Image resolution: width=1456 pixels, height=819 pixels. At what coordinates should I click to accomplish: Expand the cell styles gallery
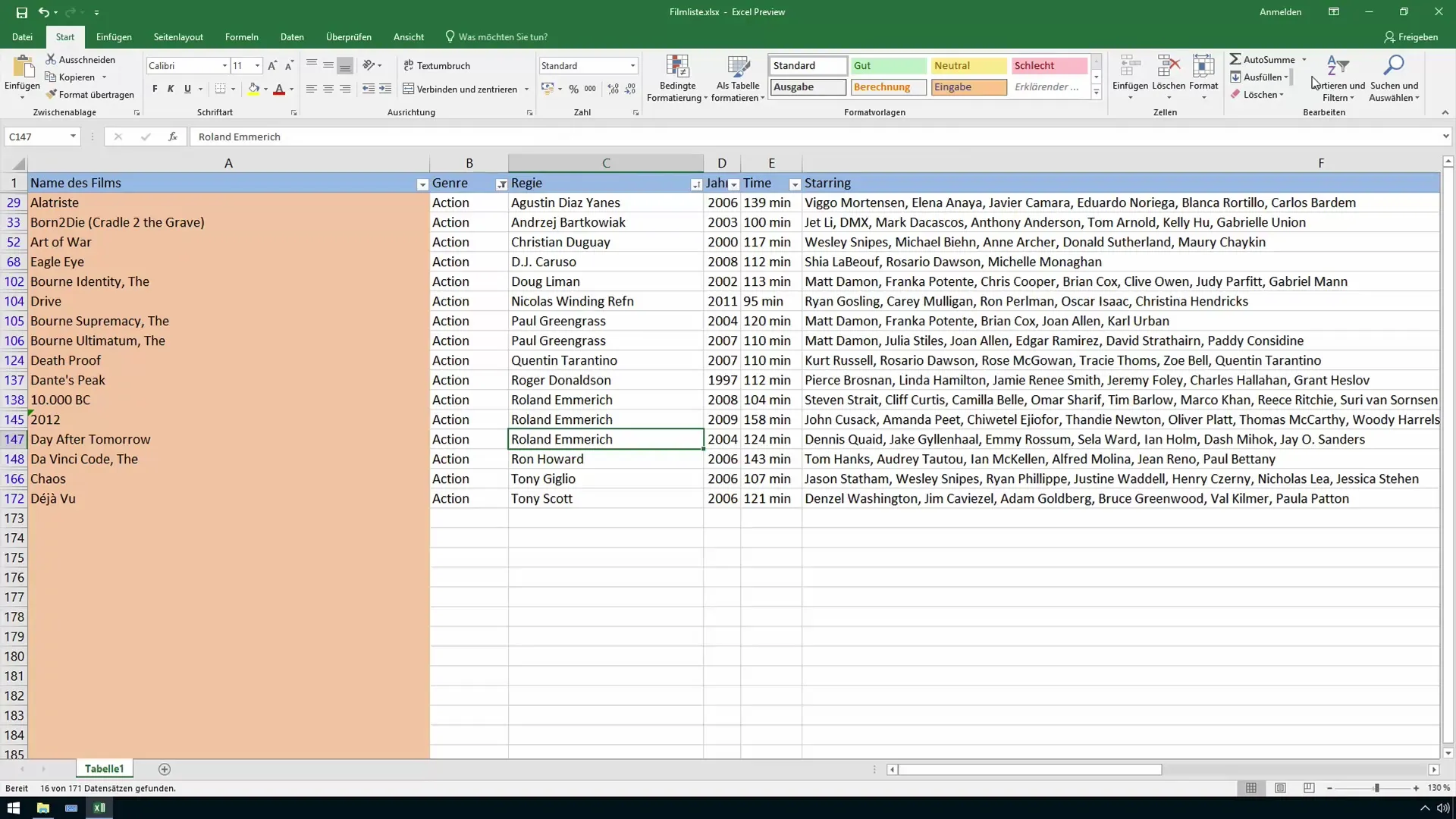pos(1096,92)
